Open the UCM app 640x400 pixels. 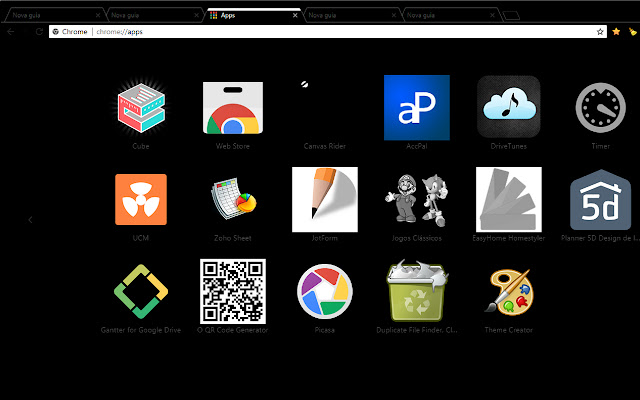pos(141,200)
